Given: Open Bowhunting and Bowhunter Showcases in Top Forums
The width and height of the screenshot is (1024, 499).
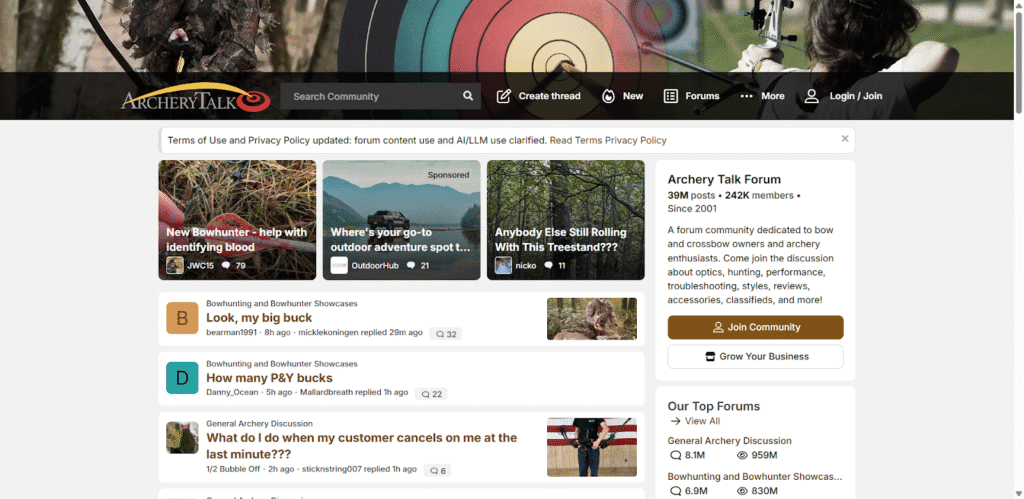Looking at the screenshot, I should click(x=755, y=477).
